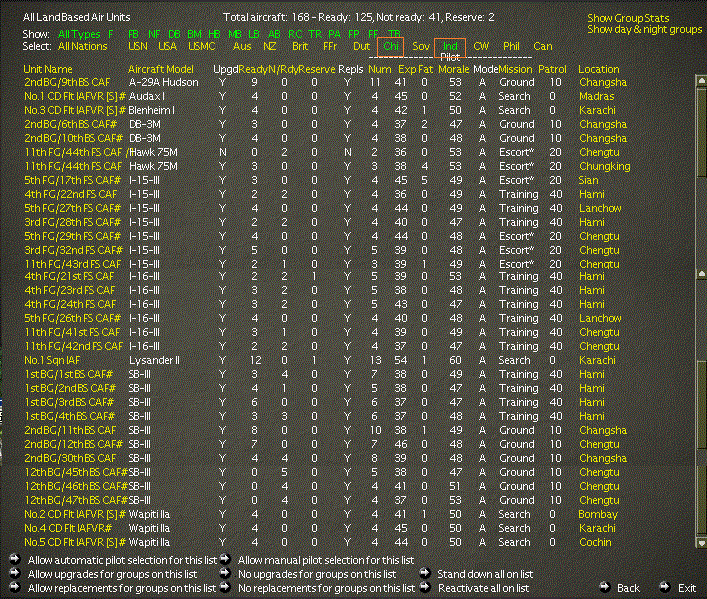This screenshot has height=599, width=707.
Task: Open Cochin location link
Action: (x=595, y=542)
